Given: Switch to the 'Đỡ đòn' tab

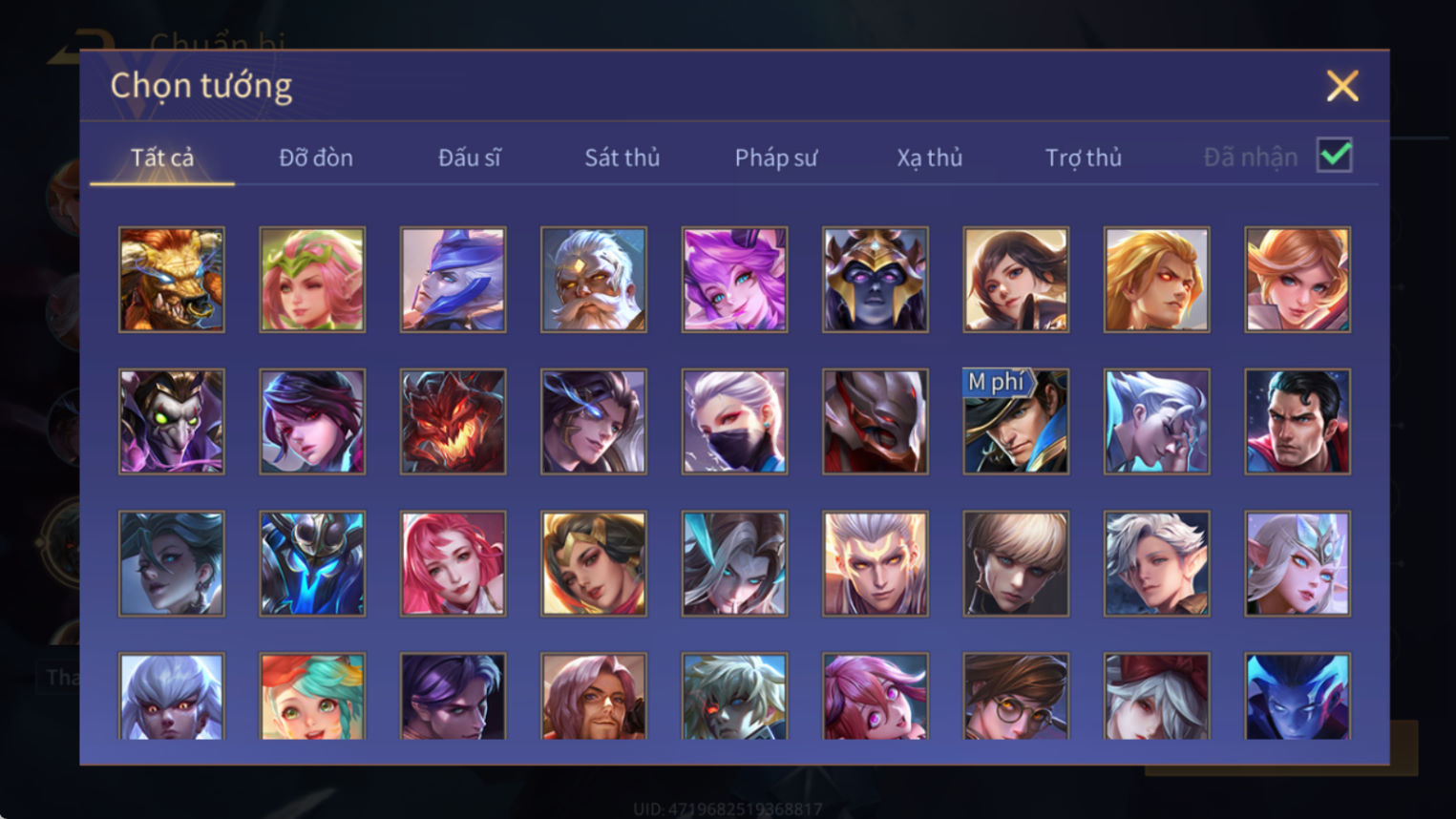Looking at the screenshot, I should (x=316, y=157).
